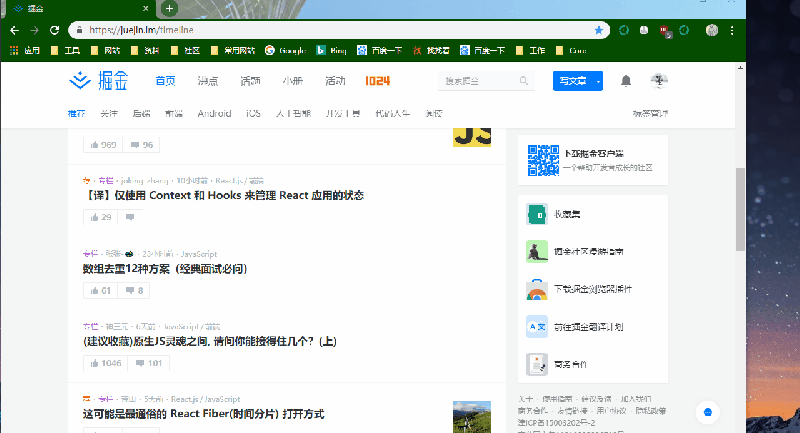Open 标签管理 on the right
Viewport: 800px width, 433px height.
coord(651,113)
